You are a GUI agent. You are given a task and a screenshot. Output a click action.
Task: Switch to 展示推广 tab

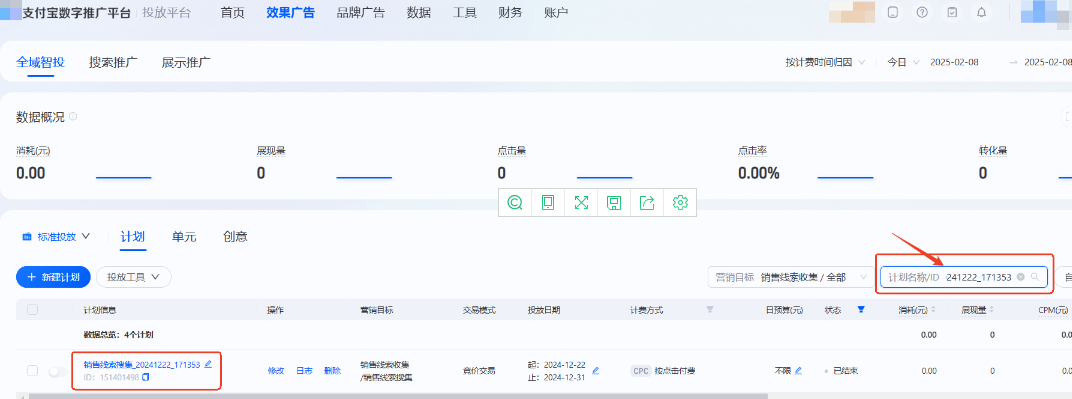click(186, 62)
